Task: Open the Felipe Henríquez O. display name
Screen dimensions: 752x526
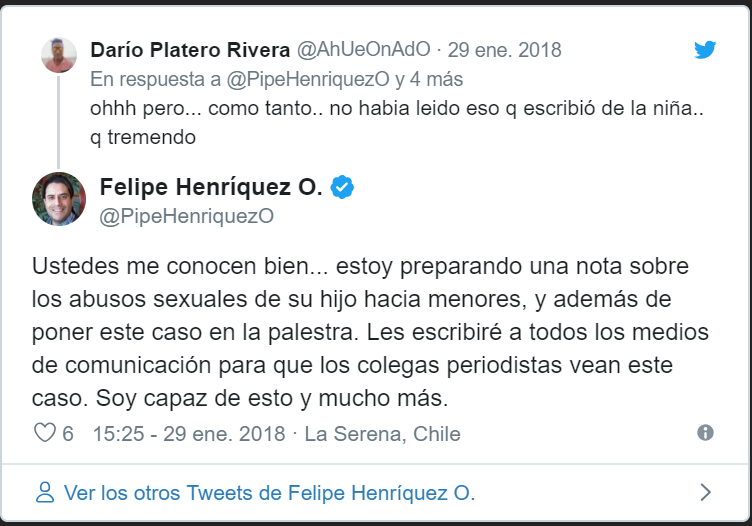Action: pyautogui.click(x=210, y=187)
